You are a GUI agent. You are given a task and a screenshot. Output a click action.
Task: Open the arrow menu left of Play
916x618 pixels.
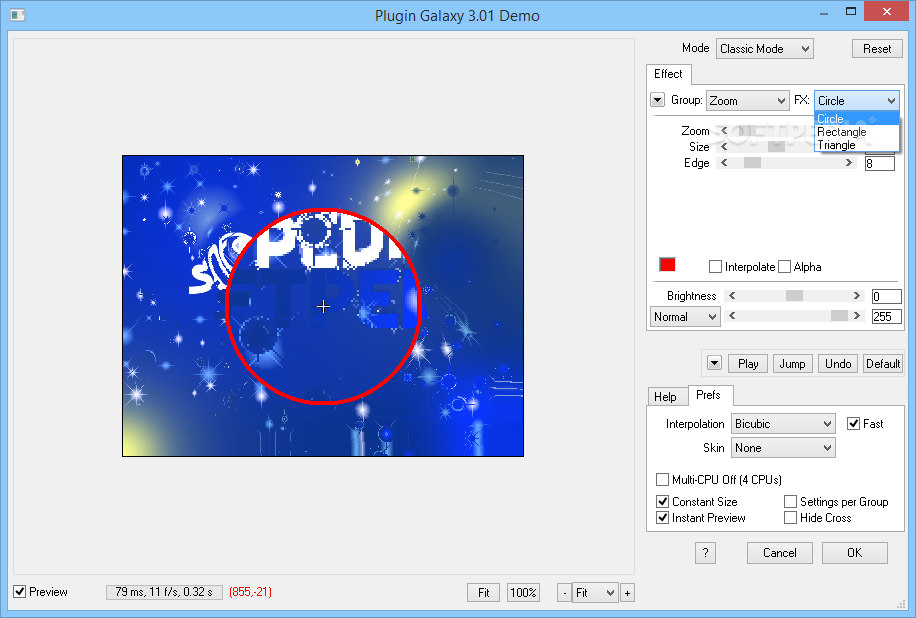pyautogui.click(x=714, y=363)
